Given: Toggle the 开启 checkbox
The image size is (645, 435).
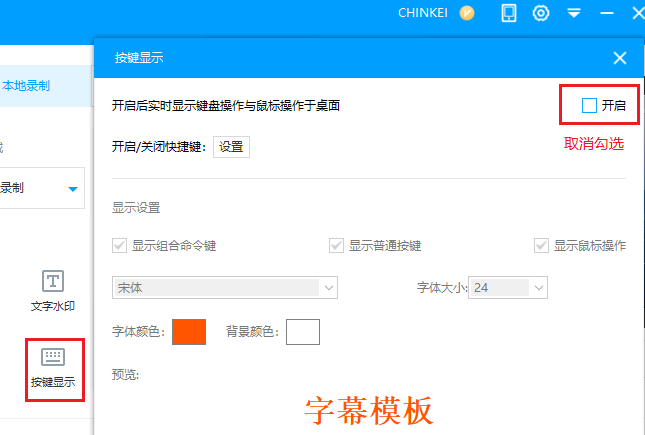Looking at the screenshot, I should (589, 105).
